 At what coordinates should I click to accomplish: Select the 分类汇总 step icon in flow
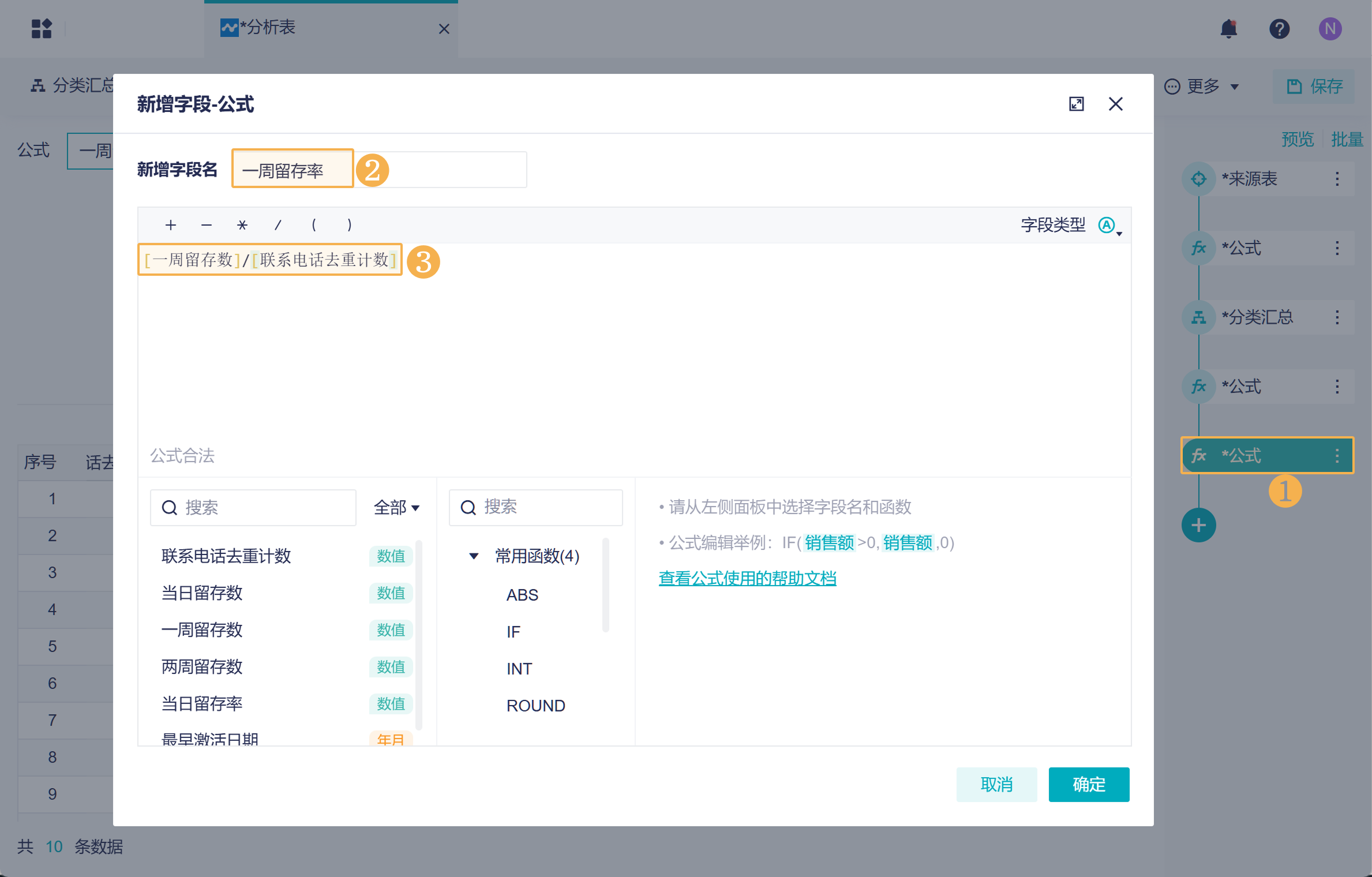click(x=1198, y=317)
